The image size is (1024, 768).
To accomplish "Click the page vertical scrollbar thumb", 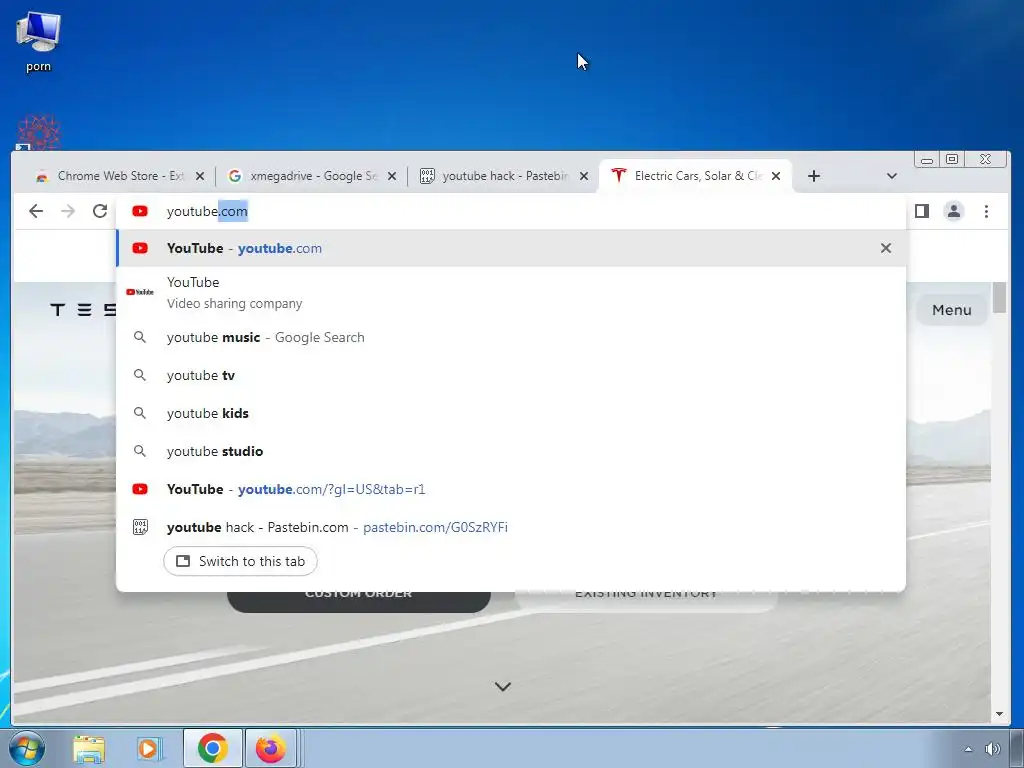I will point(999,298).
